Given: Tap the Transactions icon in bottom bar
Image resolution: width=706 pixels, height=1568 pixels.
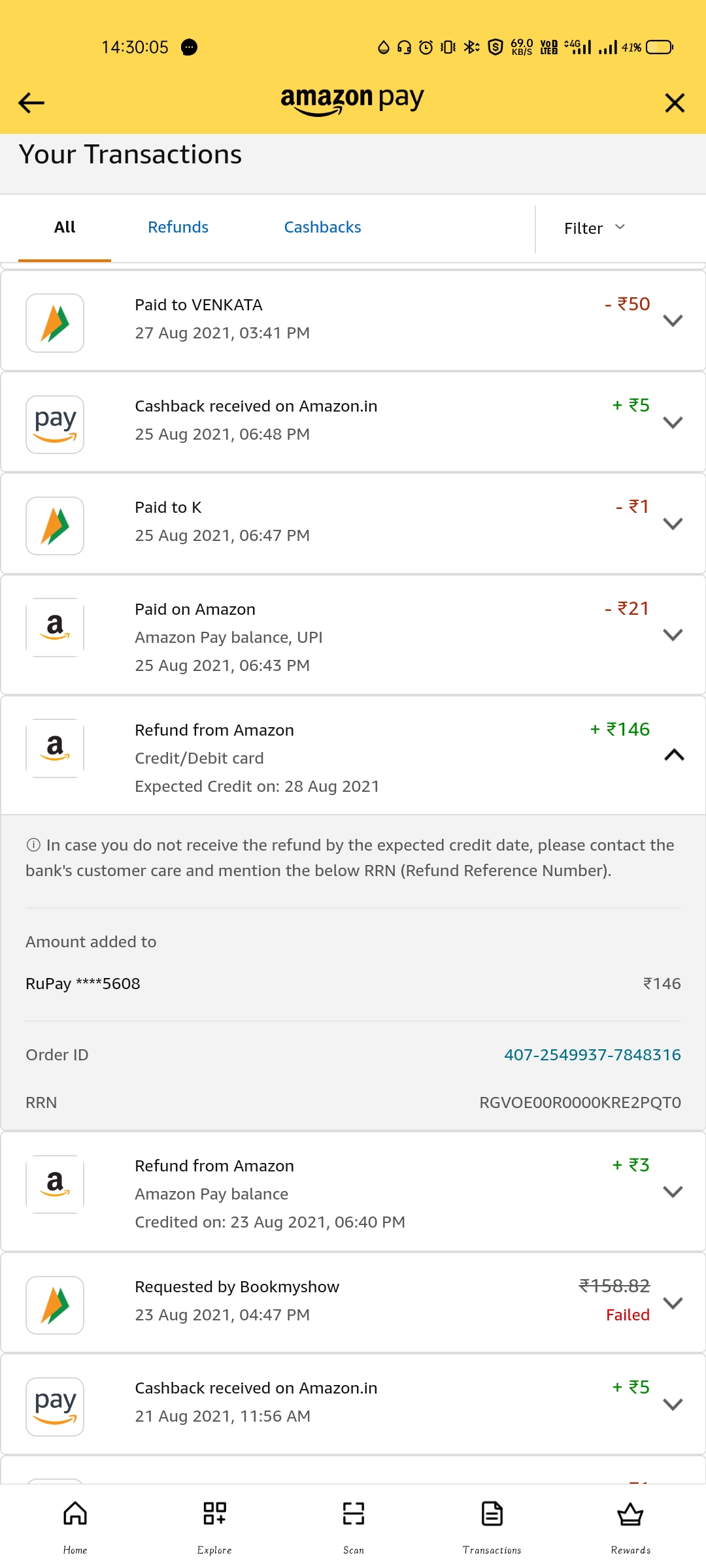Looking at the screenshot, I should [x=492, y=1514].
